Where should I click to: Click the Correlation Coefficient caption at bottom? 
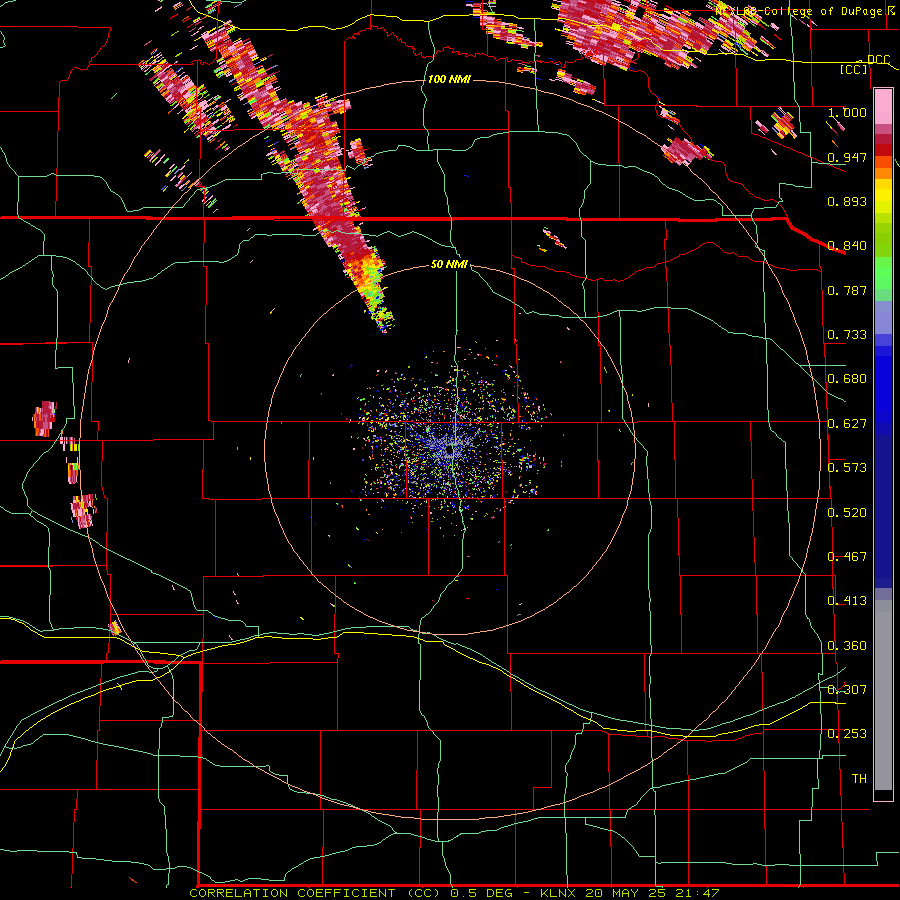pyautogui.click(x=454, y=893)
